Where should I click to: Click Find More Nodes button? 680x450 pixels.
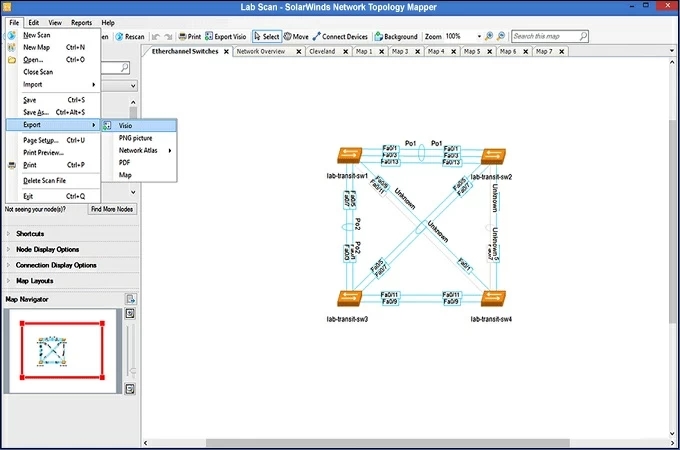[x=112, y=209]
